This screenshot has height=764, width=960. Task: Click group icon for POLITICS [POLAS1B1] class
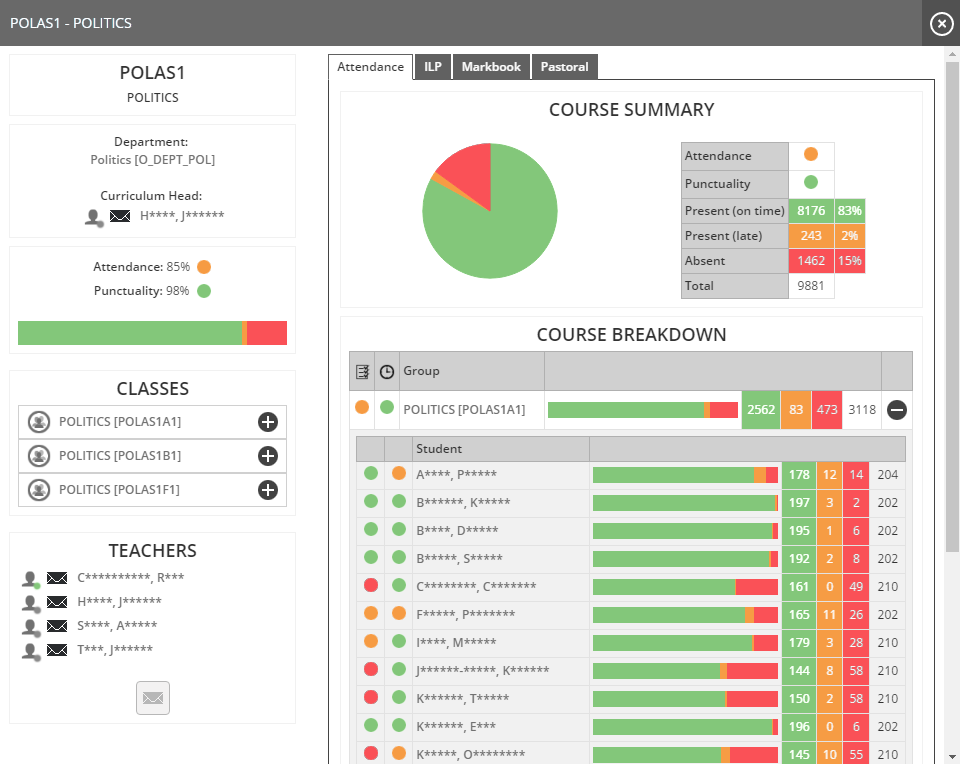point(39,456)
